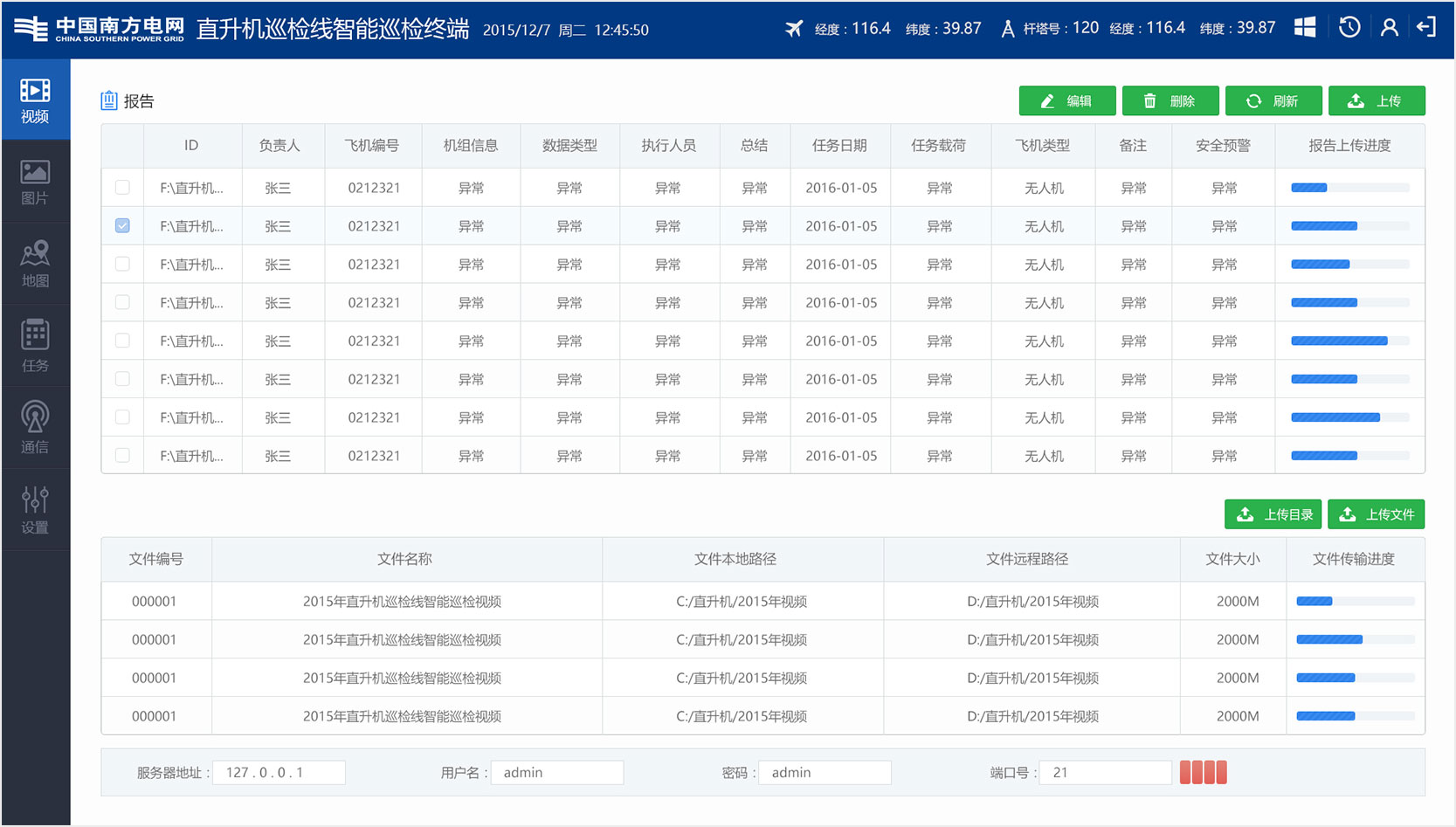Screen dimensions: 1456x827
Task: Click the first row's upload progress bar
Action: point(1349,187)
